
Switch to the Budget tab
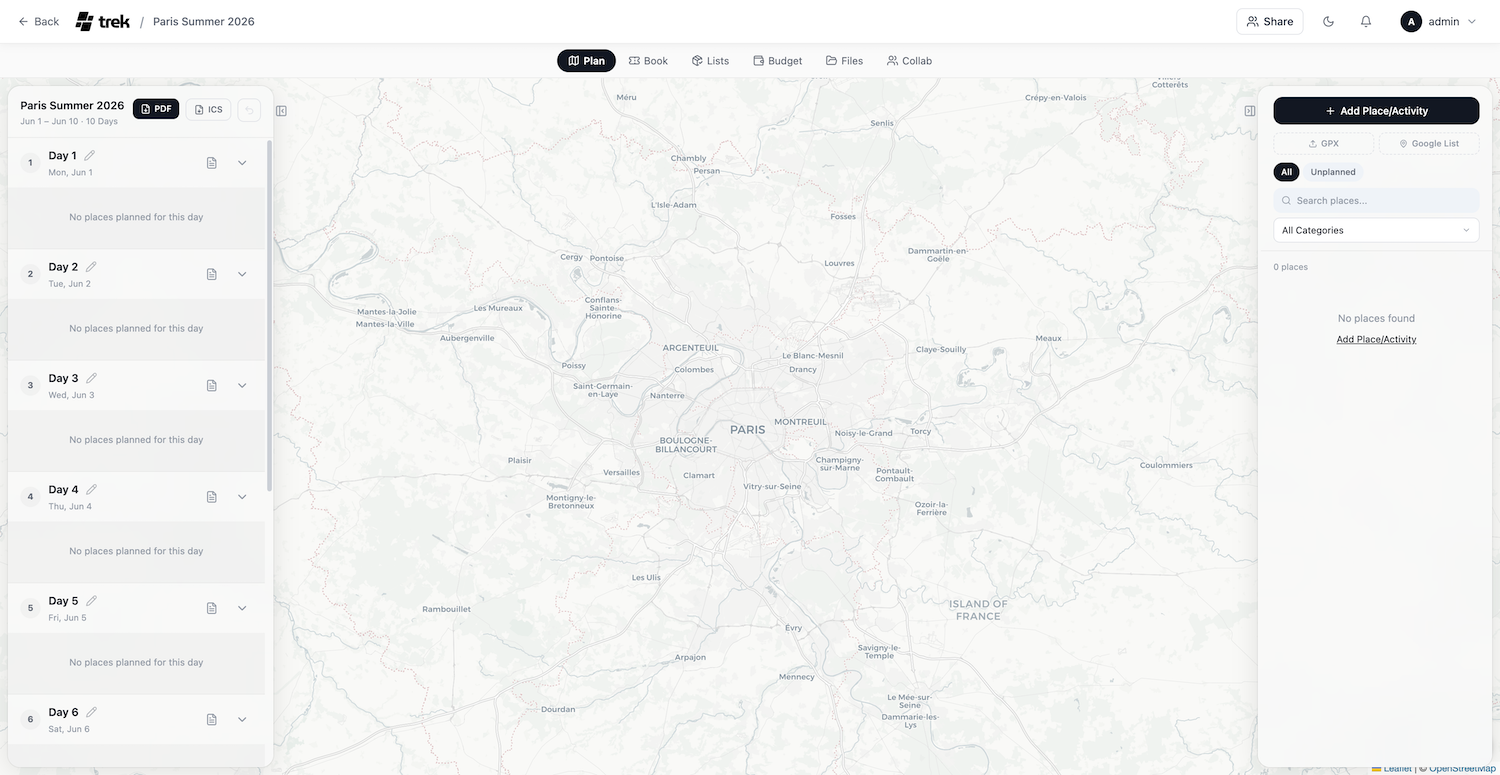(777, 60)
